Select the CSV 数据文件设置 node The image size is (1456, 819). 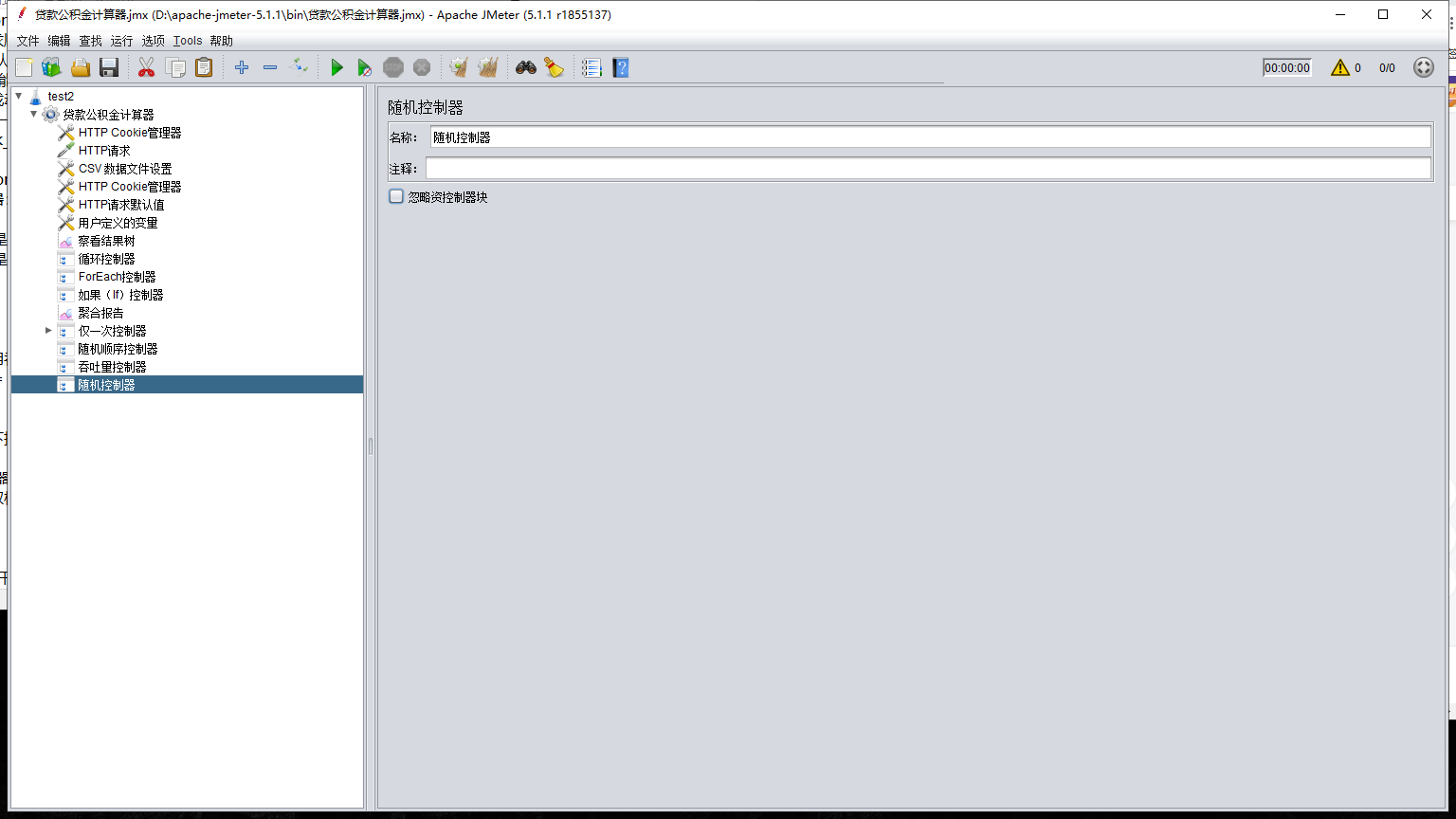pyautogui.click(x=125, y=169)
